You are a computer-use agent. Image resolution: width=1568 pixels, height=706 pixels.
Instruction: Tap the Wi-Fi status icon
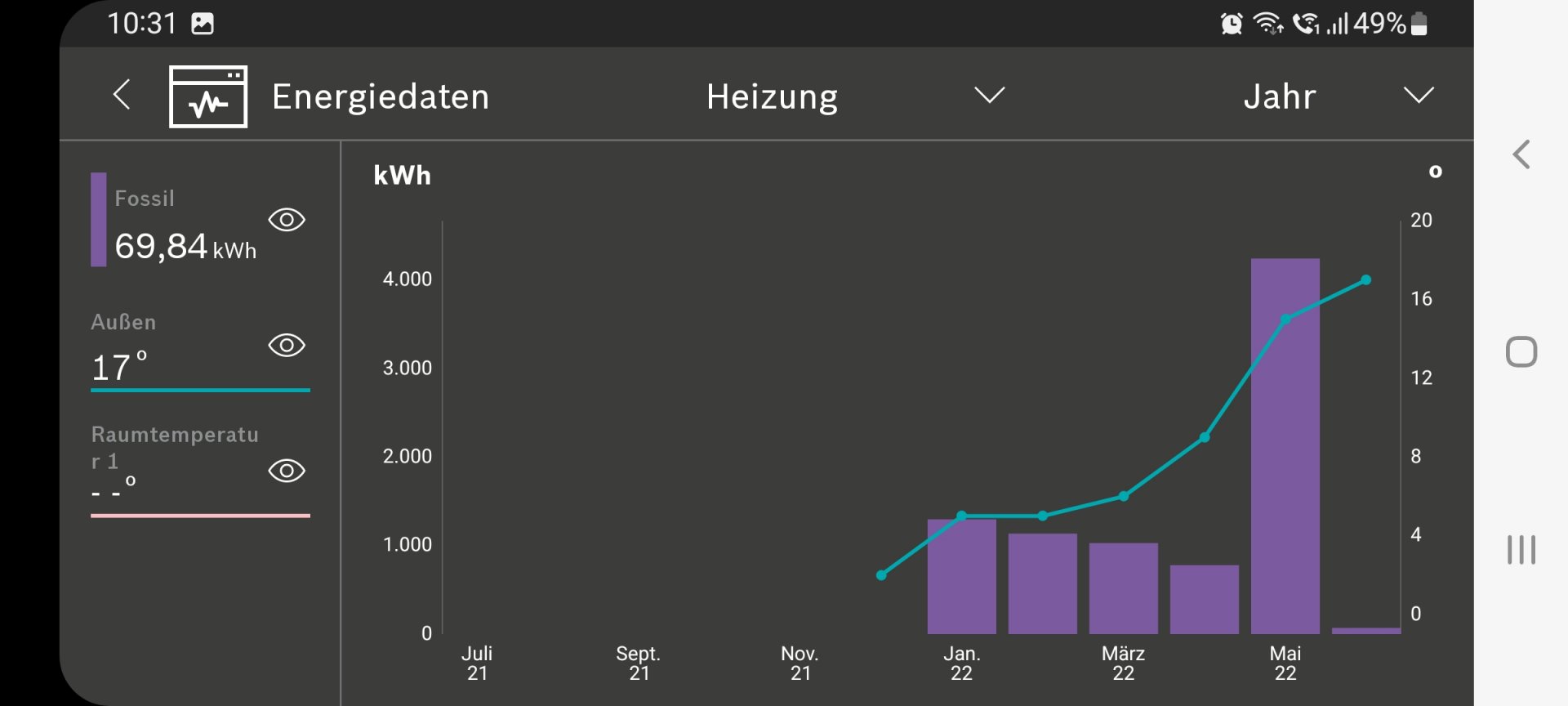pyautogui.click(x=1267, y=24)
